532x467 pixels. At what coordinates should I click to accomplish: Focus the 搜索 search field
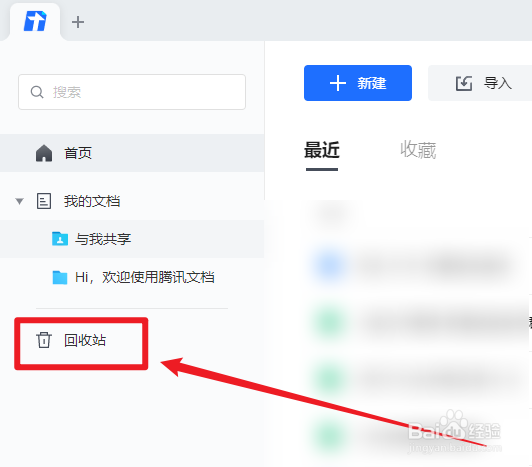[132, 92]
